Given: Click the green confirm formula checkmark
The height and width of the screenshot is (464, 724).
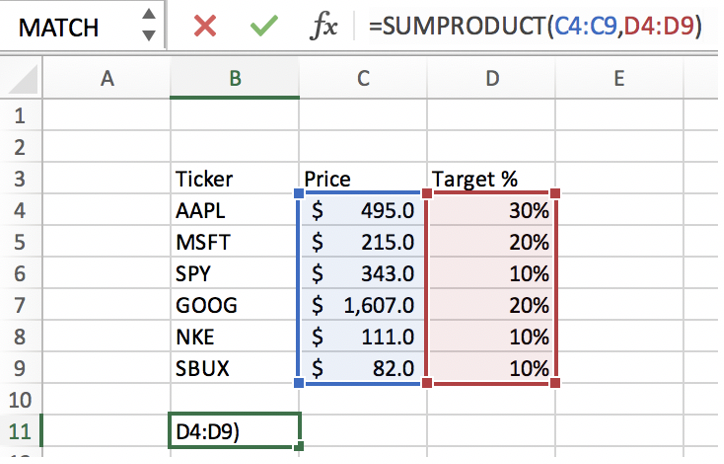Looking at the screenshot, I should 264,26.
